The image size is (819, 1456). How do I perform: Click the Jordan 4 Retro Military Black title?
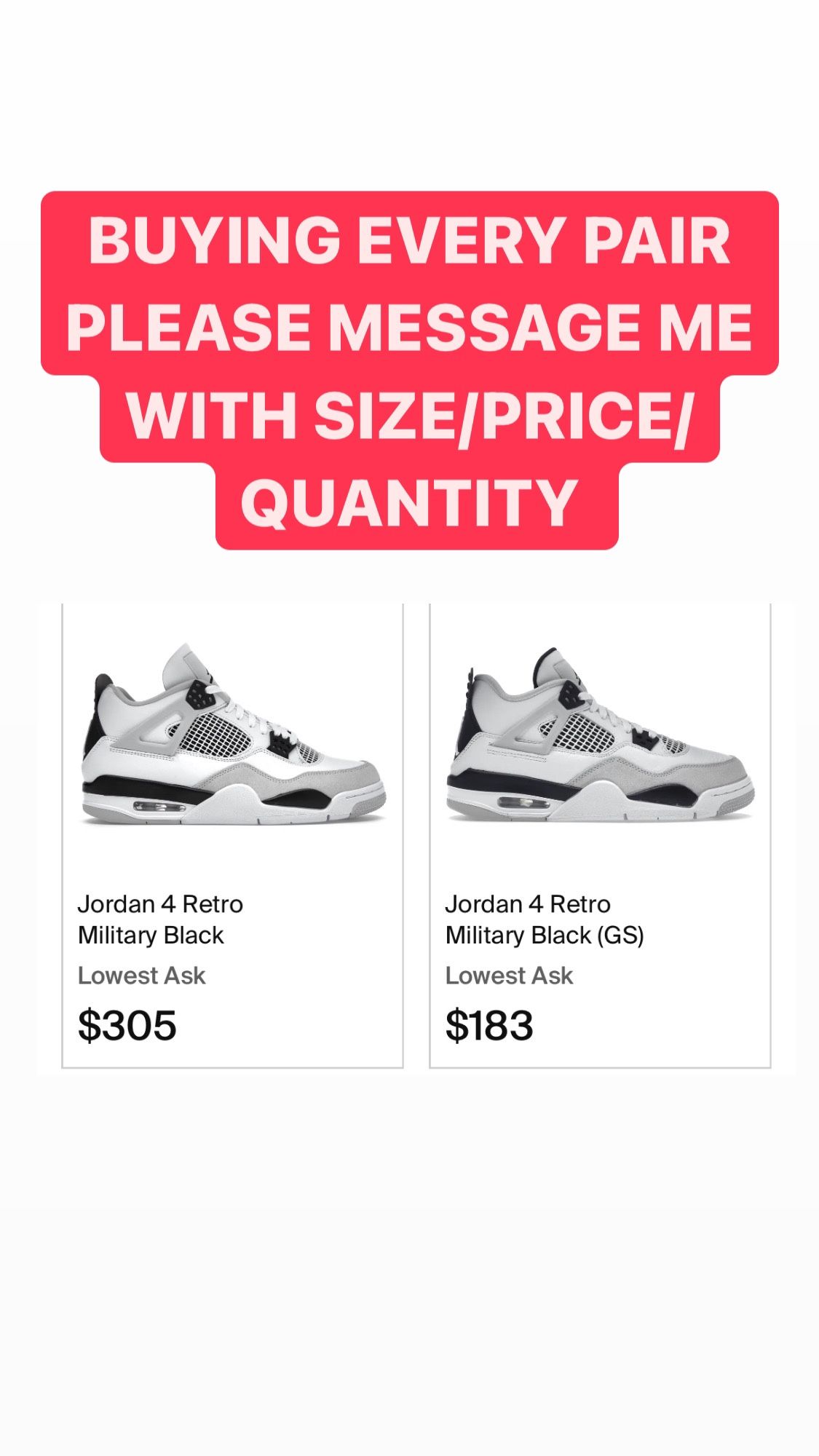point(160,919)
